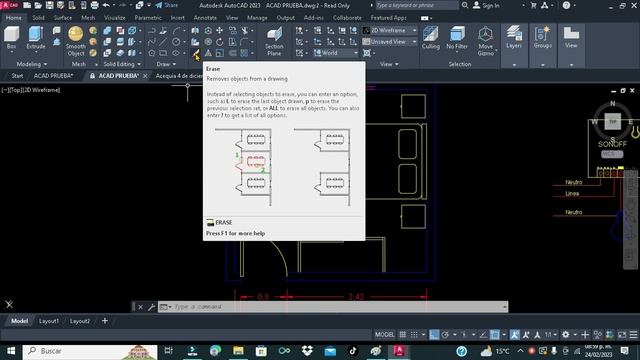The height and width of the screenshot is (360, 640).
Task: Click the Open file icon in Quick Access
Action: 38,5
